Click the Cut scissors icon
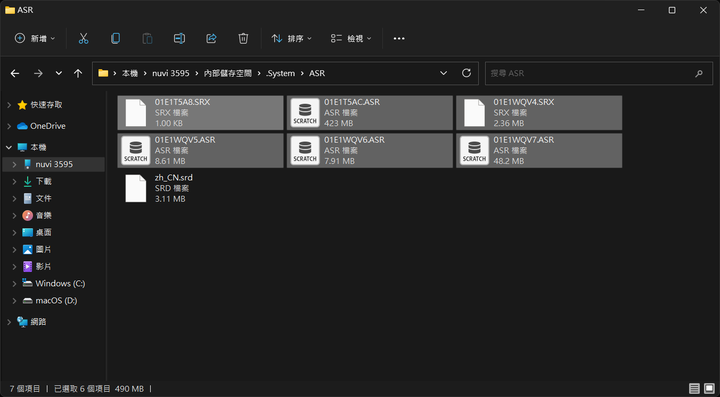The width and height of the screenshot is (720, 397). (83, 39)
